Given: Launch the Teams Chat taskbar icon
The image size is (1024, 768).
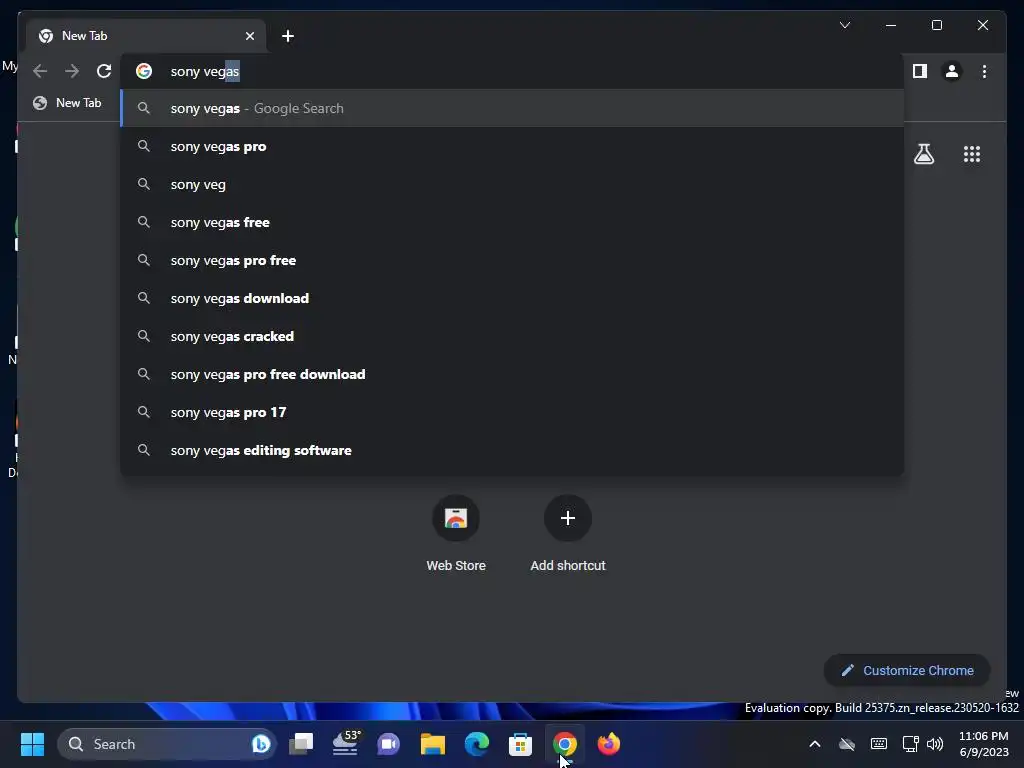Looking at the screenshot, I should coord(389,744).
